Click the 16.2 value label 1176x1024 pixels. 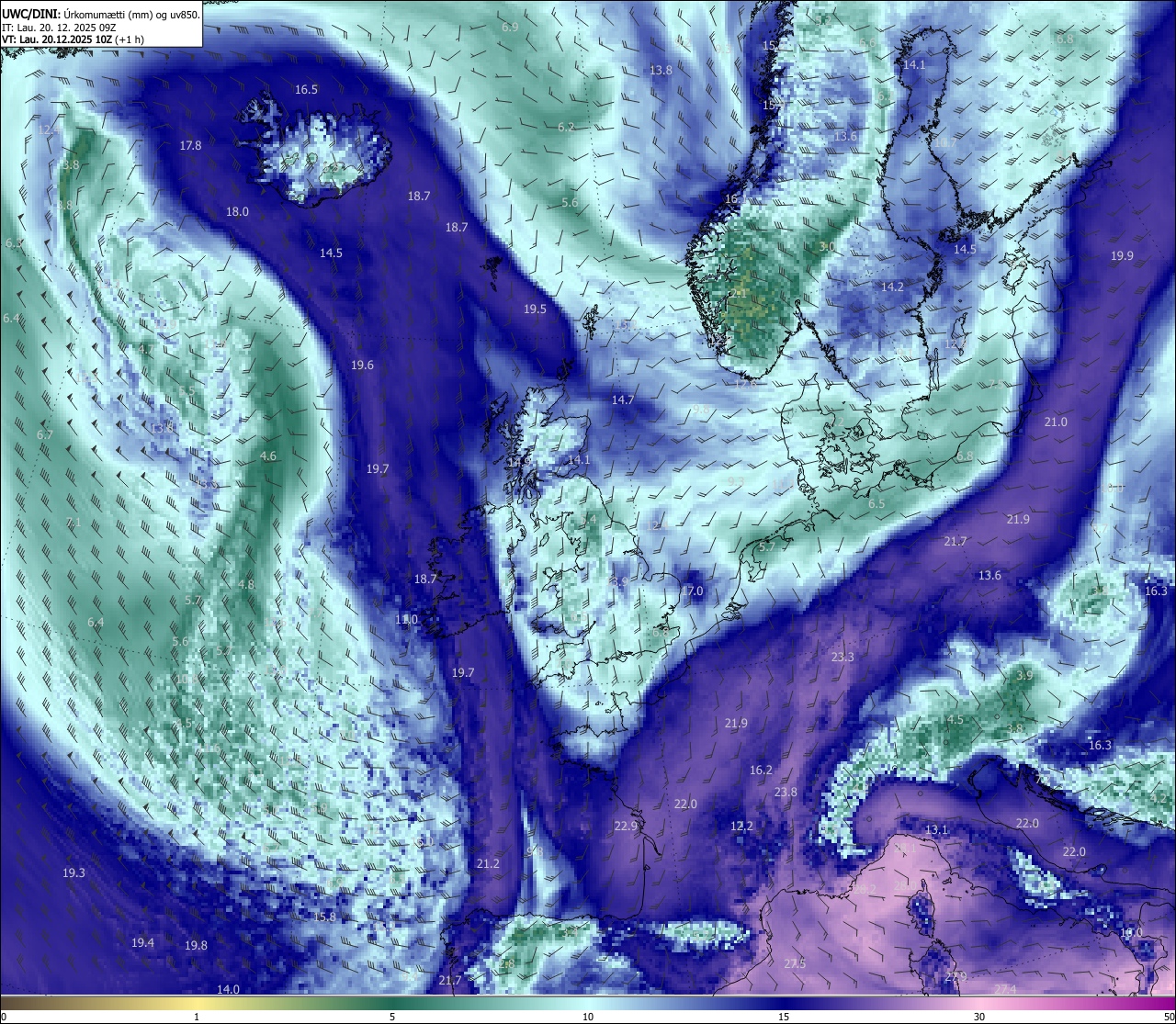click(x=761, y=771)
